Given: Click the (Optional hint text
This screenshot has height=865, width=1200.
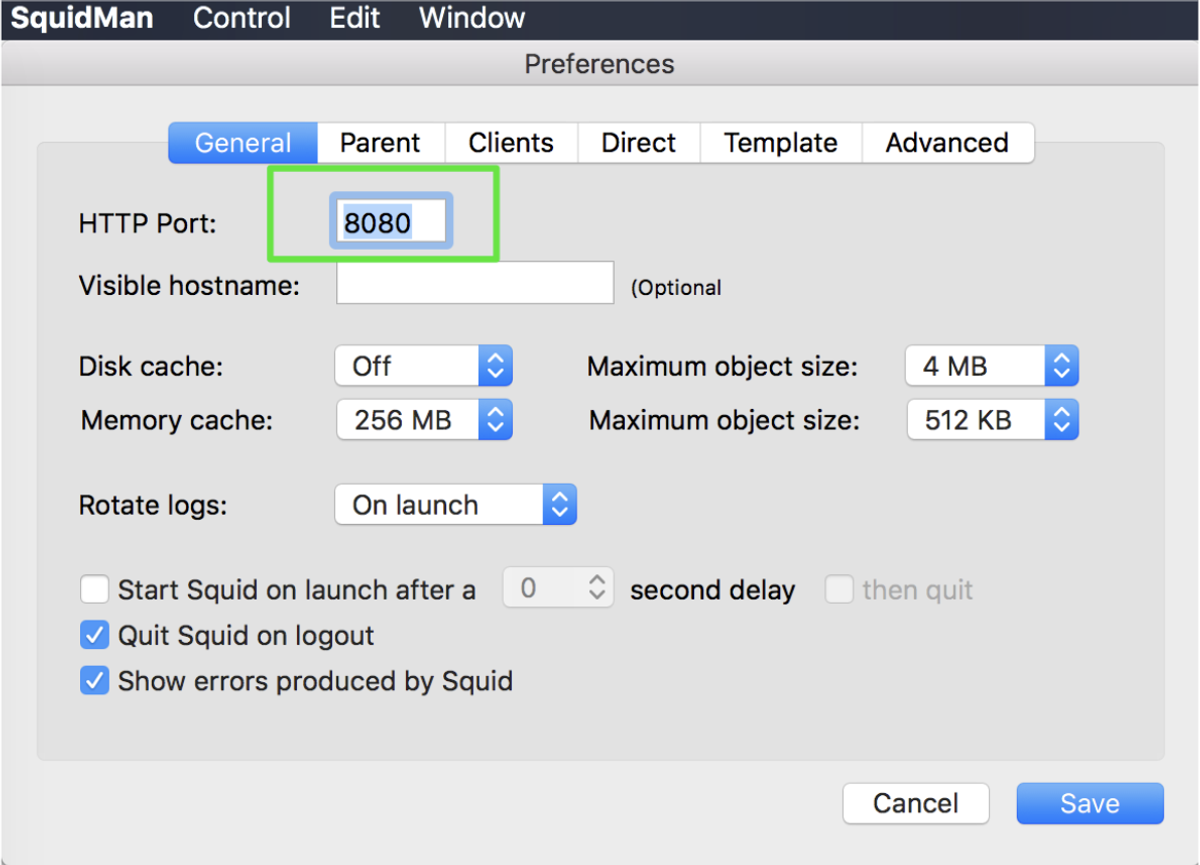Looking at the screenshot, I should pyautogui.click(x=676, y=287).
